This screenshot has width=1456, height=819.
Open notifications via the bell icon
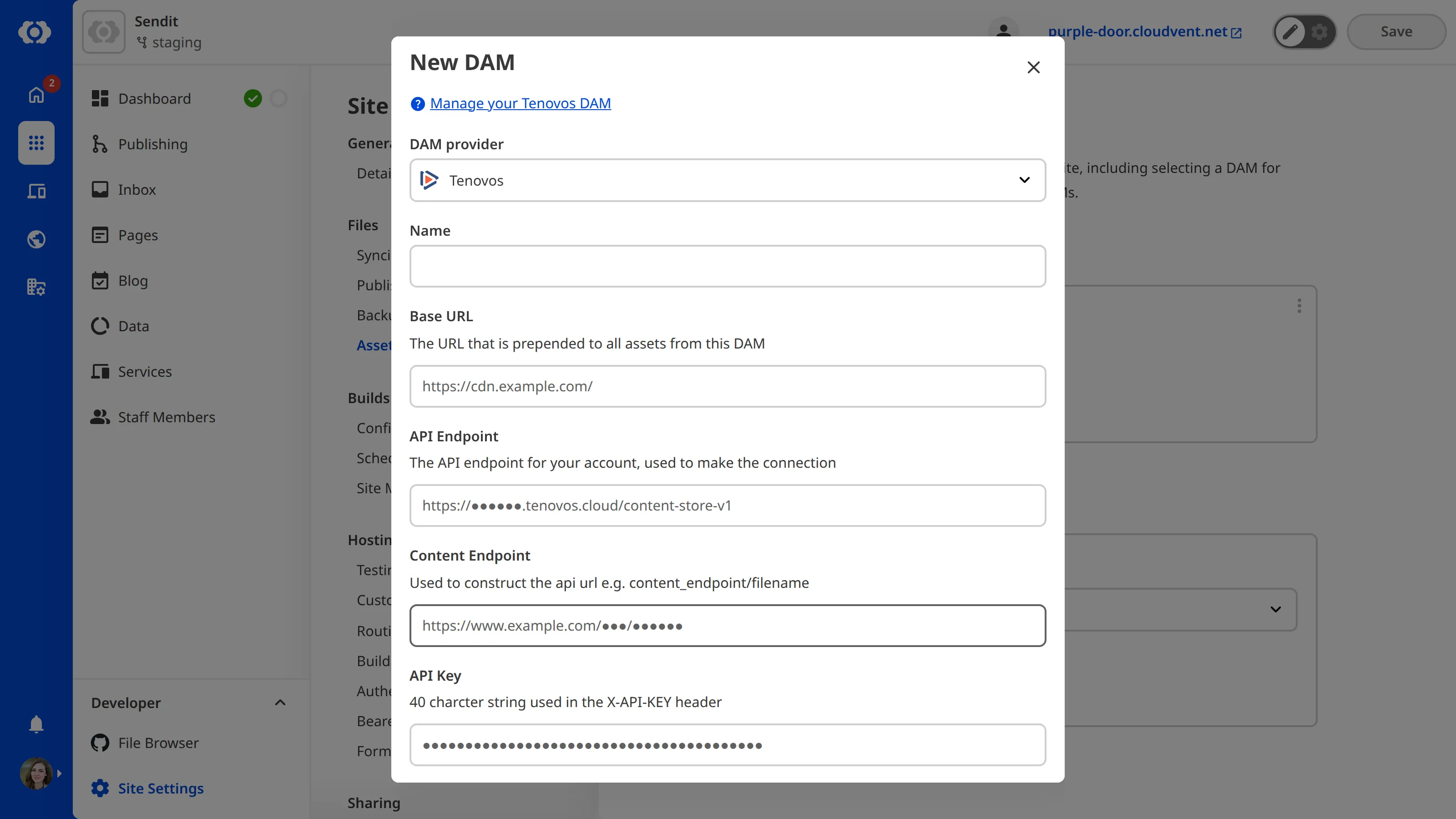click(35, 724)
